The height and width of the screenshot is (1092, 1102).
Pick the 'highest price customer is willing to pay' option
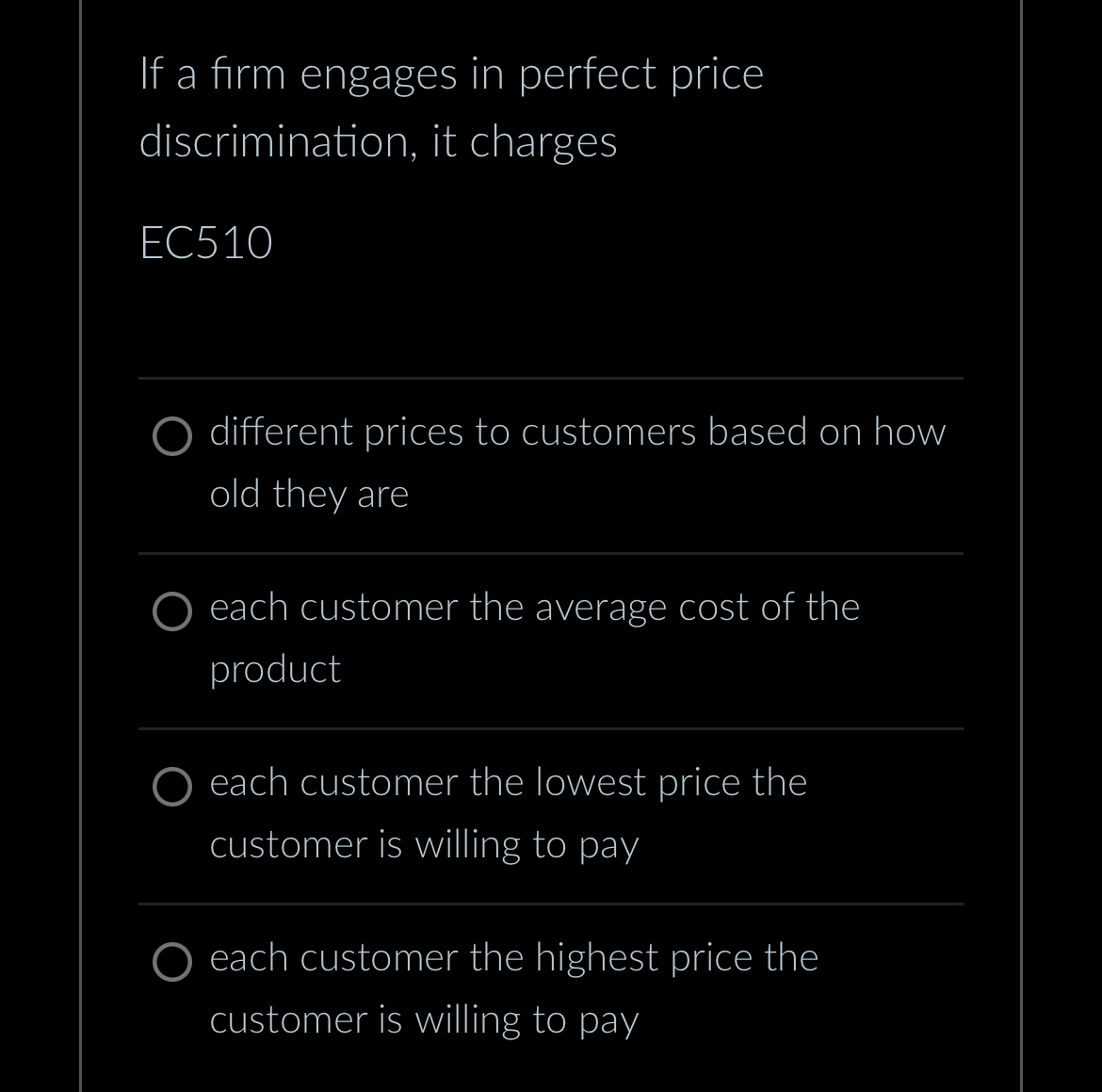172,962
